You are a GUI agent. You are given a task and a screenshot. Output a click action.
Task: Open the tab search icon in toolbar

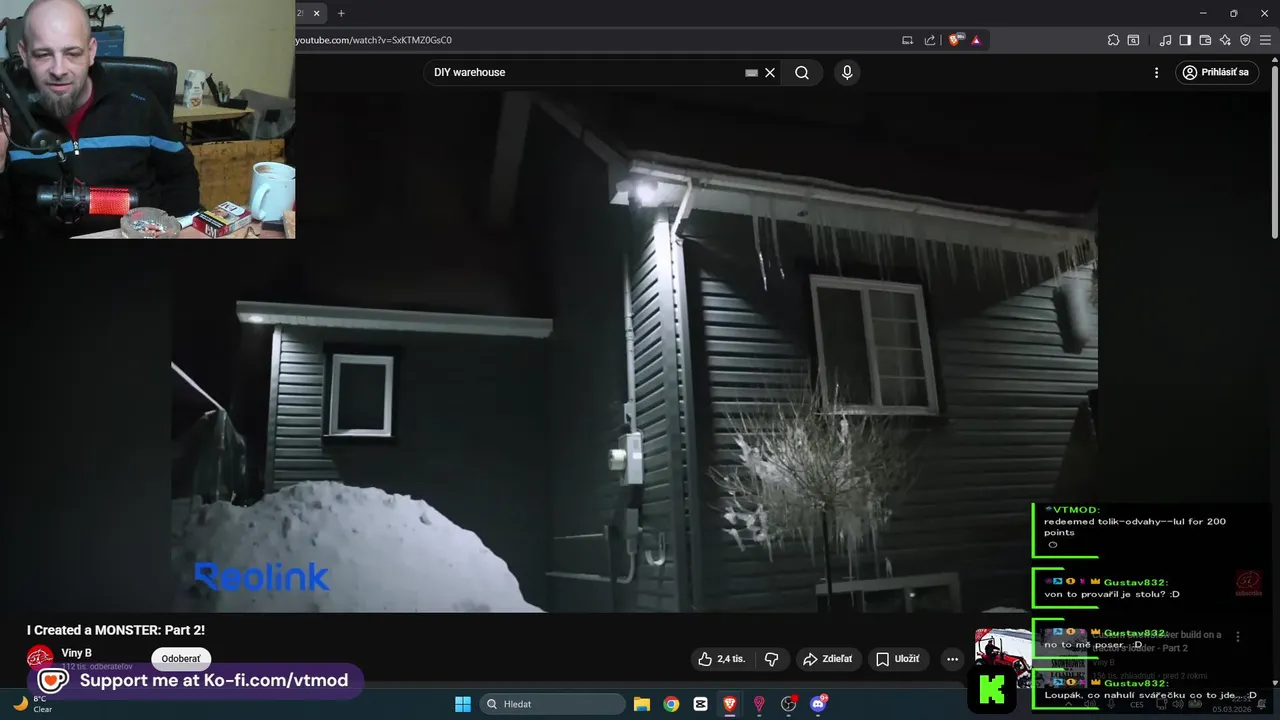point(1133,40)
